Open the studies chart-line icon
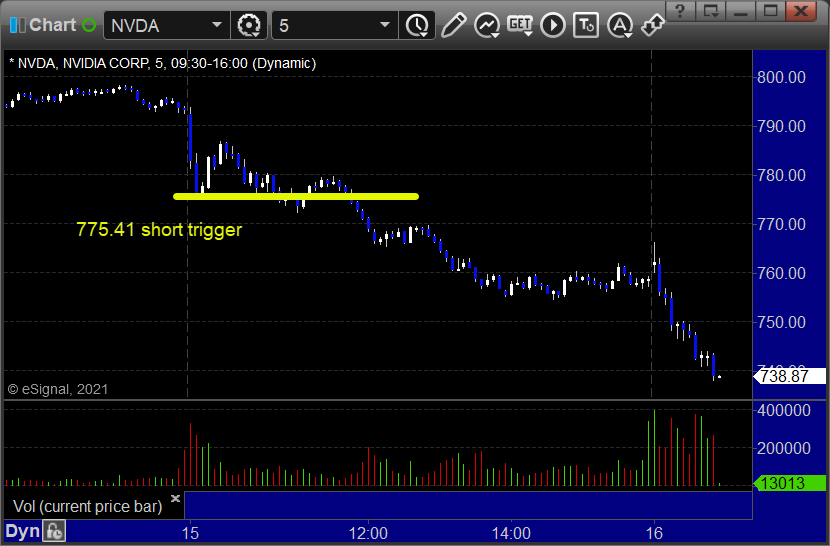 487,25
